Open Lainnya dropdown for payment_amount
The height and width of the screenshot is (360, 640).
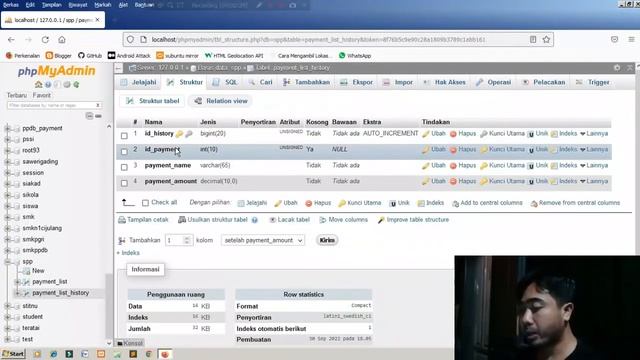[x=594, y=181]
